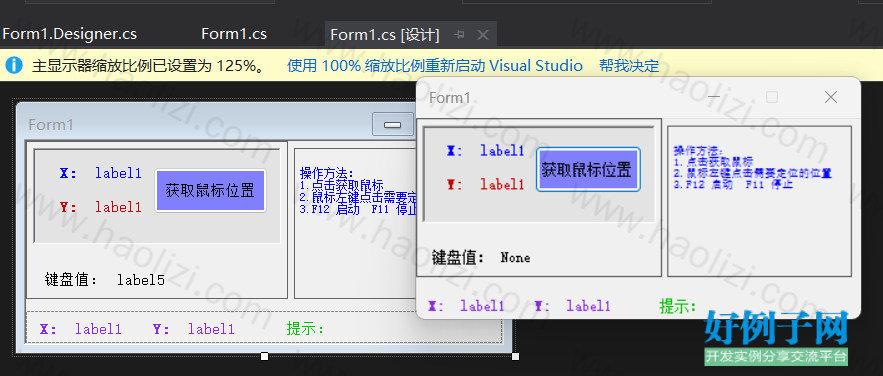Click the 帮我决定 link
This screenshot has height=376, width=883.
tap(629, 66)
